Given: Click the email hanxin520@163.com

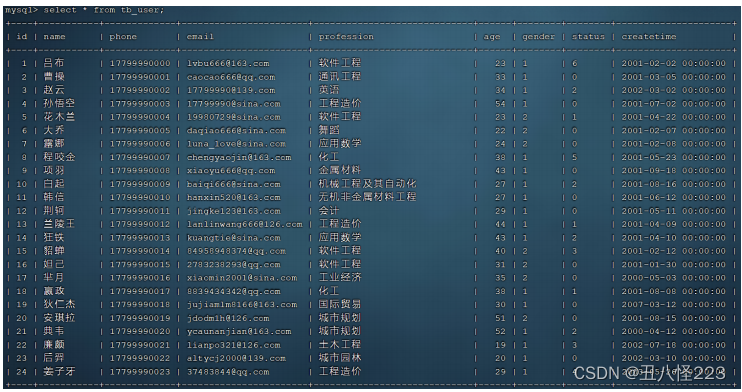Looking at the screenshot, I should [x=234, y=197].
